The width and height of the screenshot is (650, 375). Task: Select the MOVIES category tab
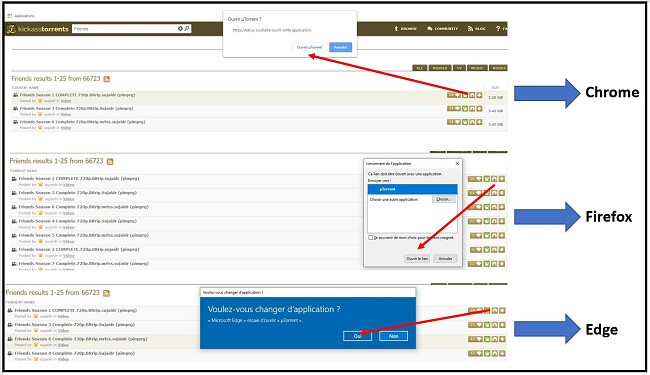(440, 68)
